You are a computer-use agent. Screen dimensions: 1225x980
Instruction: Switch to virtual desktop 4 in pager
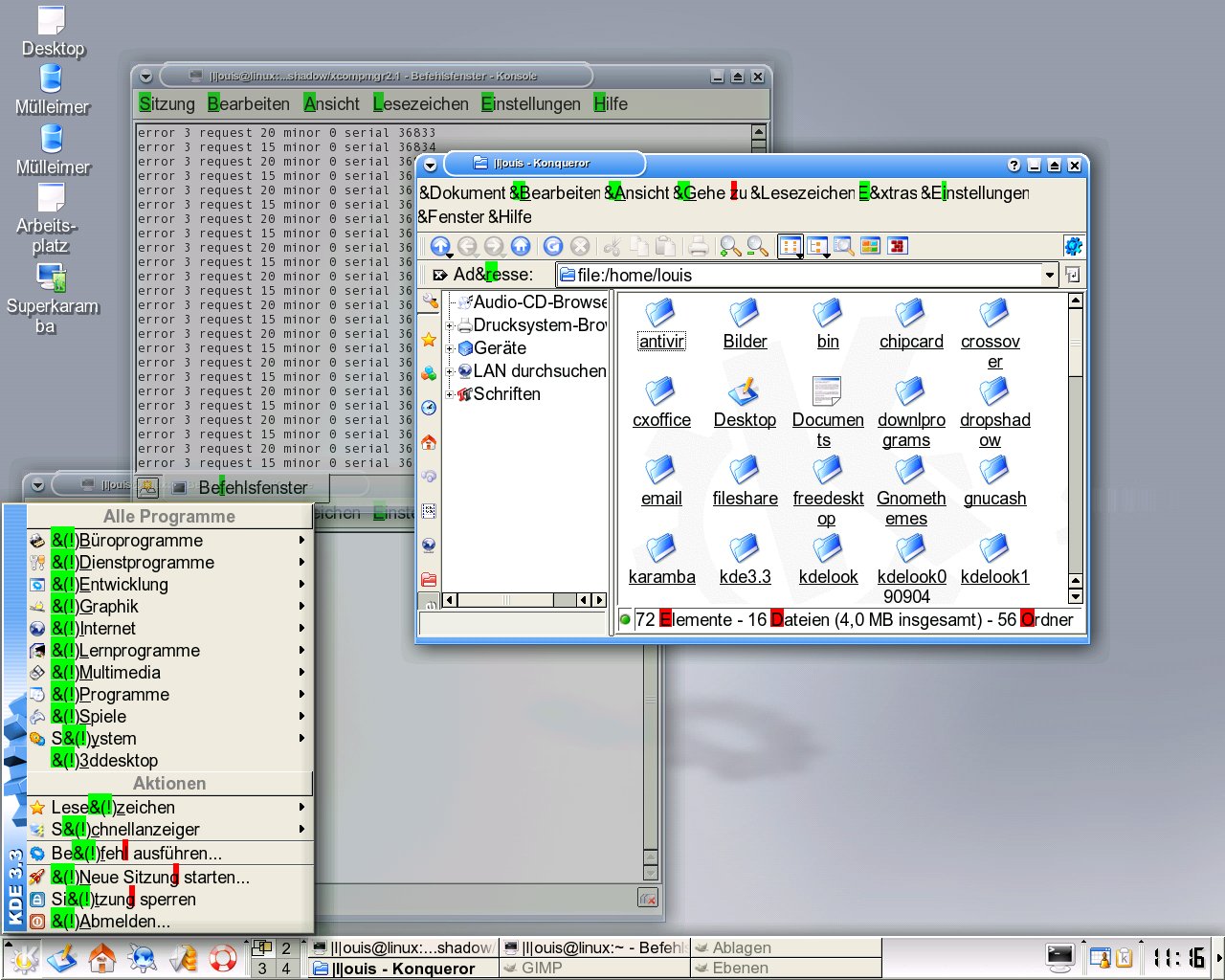point(285,969)
